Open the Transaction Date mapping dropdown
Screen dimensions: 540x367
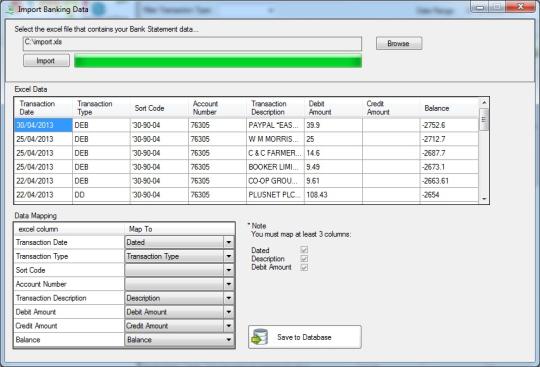229,242
